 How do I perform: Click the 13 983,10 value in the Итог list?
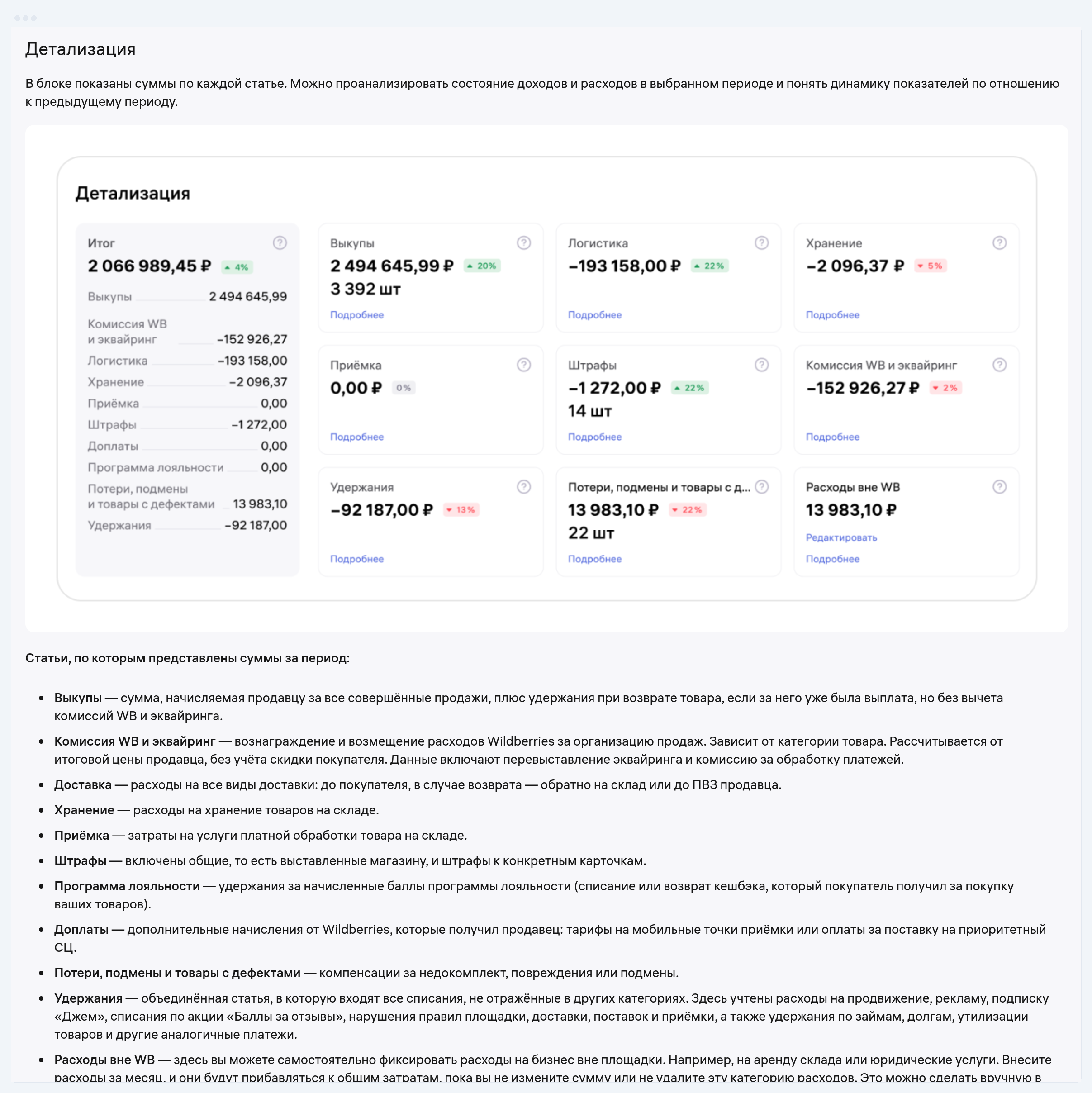(260, 504)
